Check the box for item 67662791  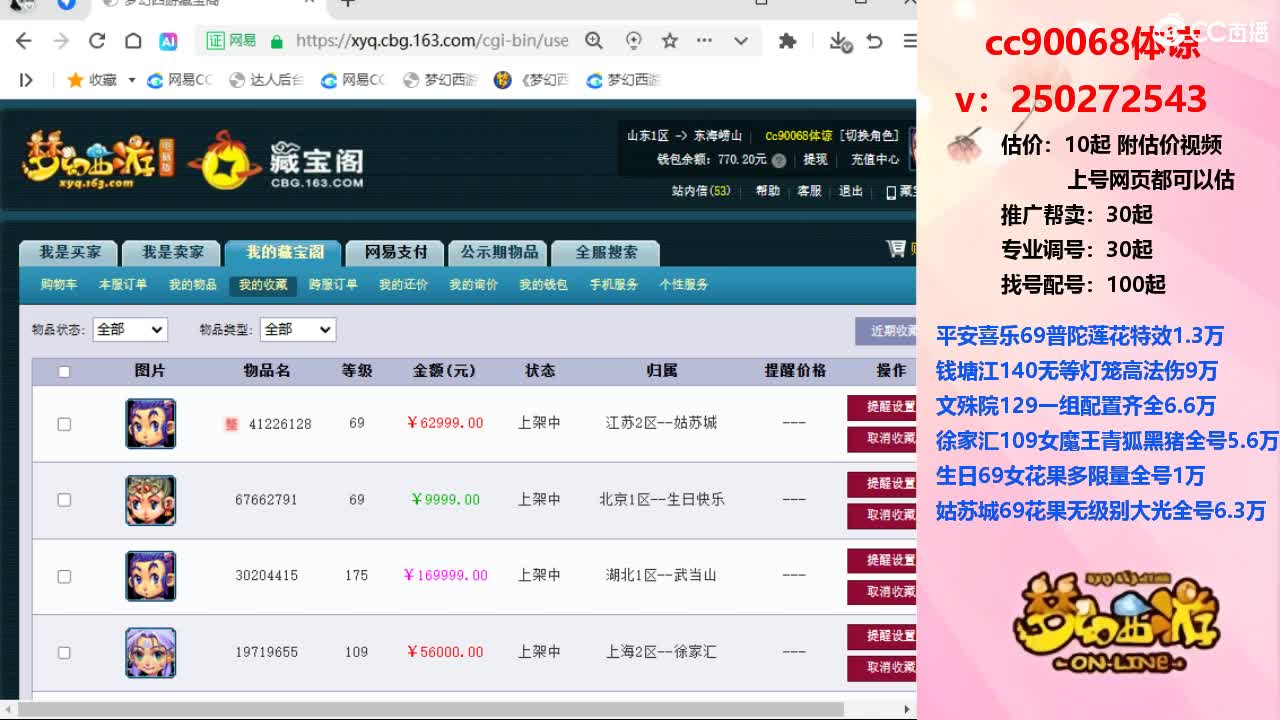point(64,500)
